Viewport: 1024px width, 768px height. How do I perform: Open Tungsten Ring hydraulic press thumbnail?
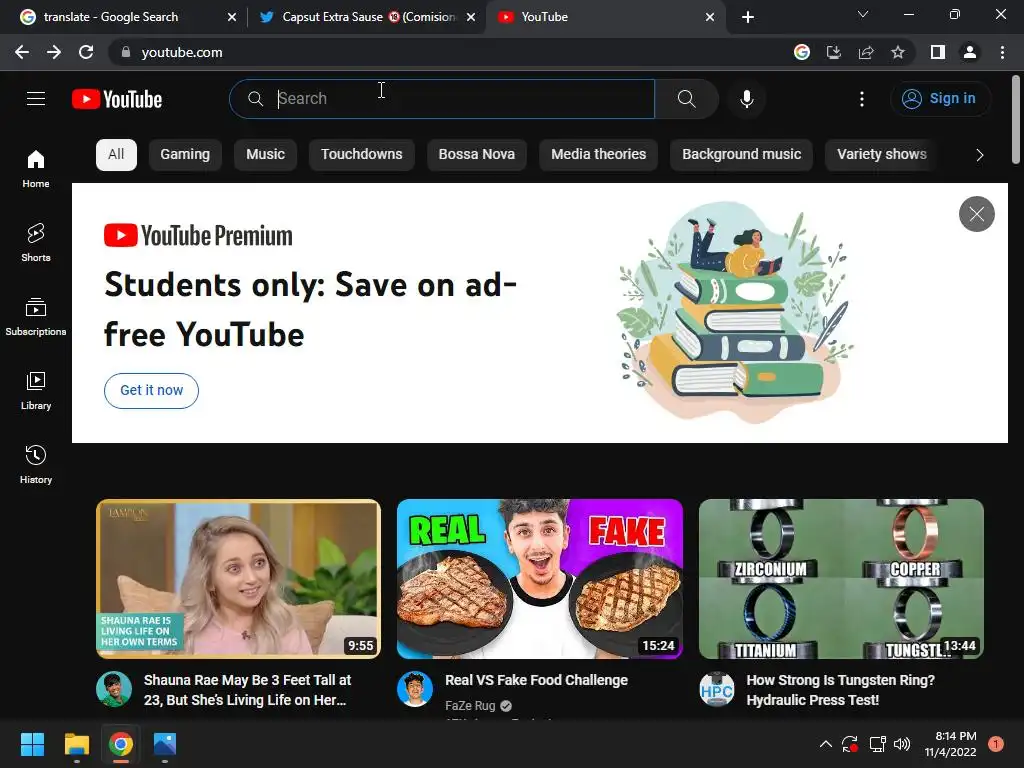841,579
